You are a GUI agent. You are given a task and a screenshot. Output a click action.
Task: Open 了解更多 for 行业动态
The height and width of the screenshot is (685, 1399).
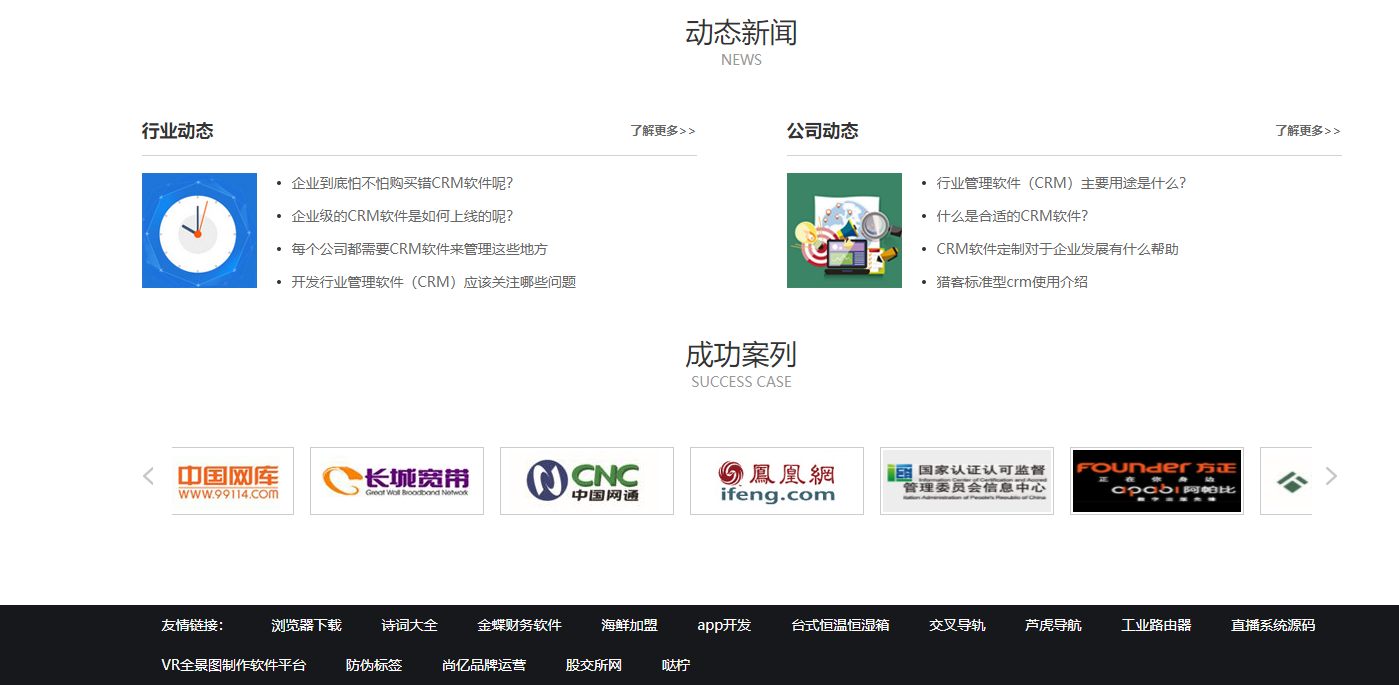coord(663,131)
